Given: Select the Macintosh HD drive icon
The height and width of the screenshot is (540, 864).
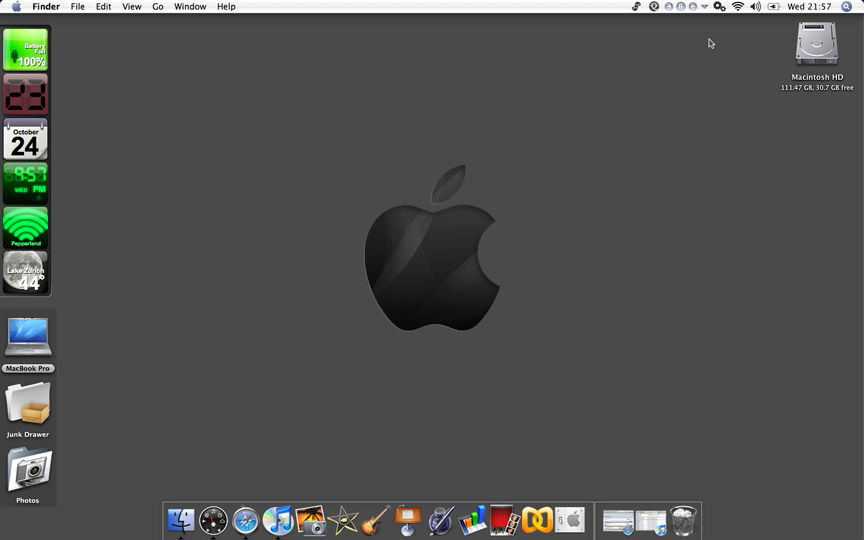Looking at the screenshot, I should click(x=817, y=44).
